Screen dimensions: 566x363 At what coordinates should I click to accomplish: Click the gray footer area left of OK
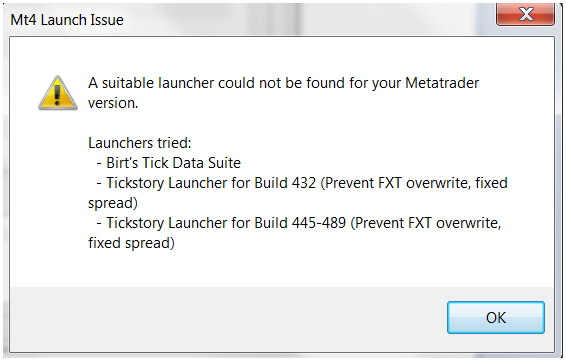tap(227, 318)
